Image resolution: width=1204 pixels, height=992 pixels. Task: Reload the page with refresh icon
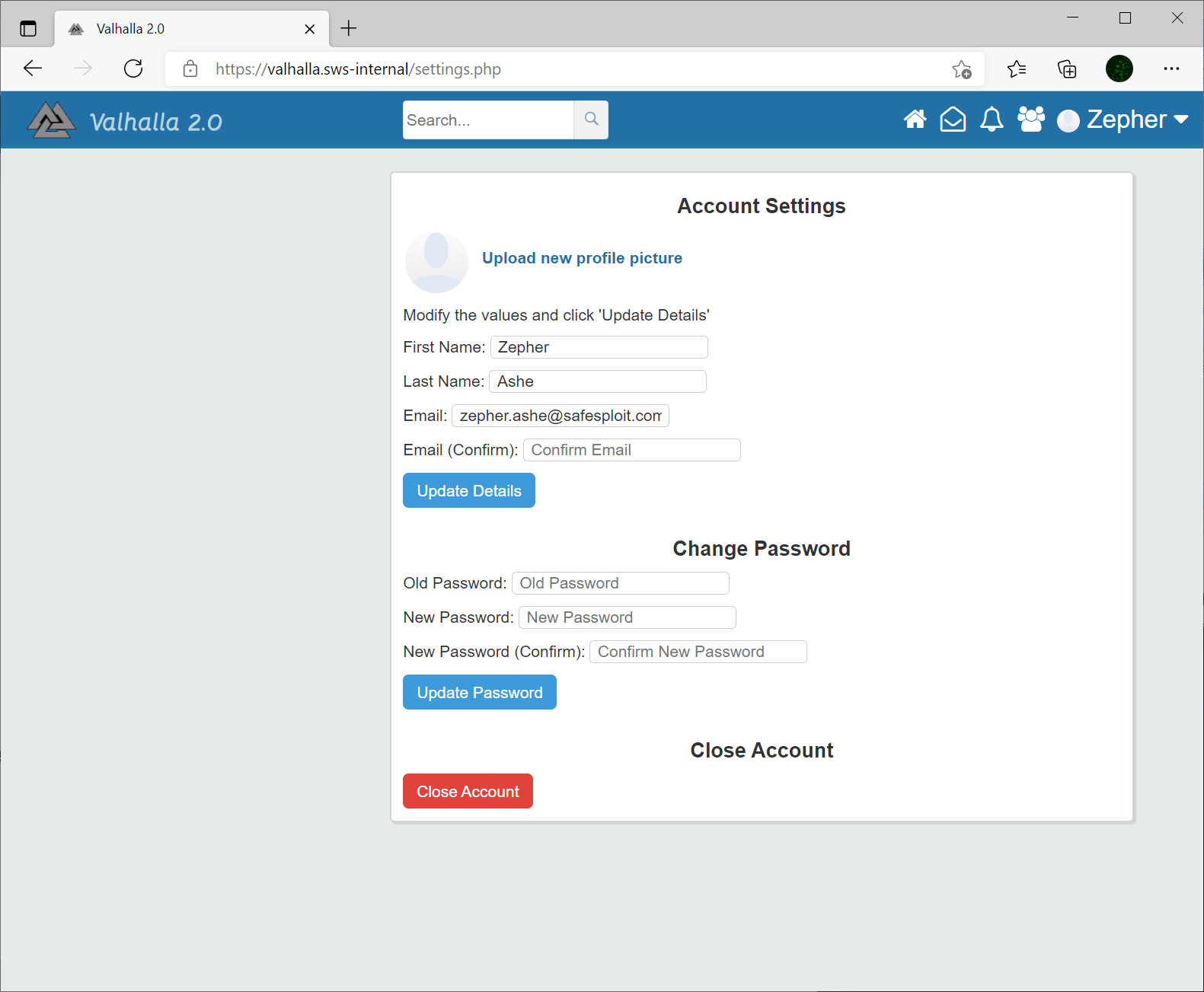click(133, 69)
